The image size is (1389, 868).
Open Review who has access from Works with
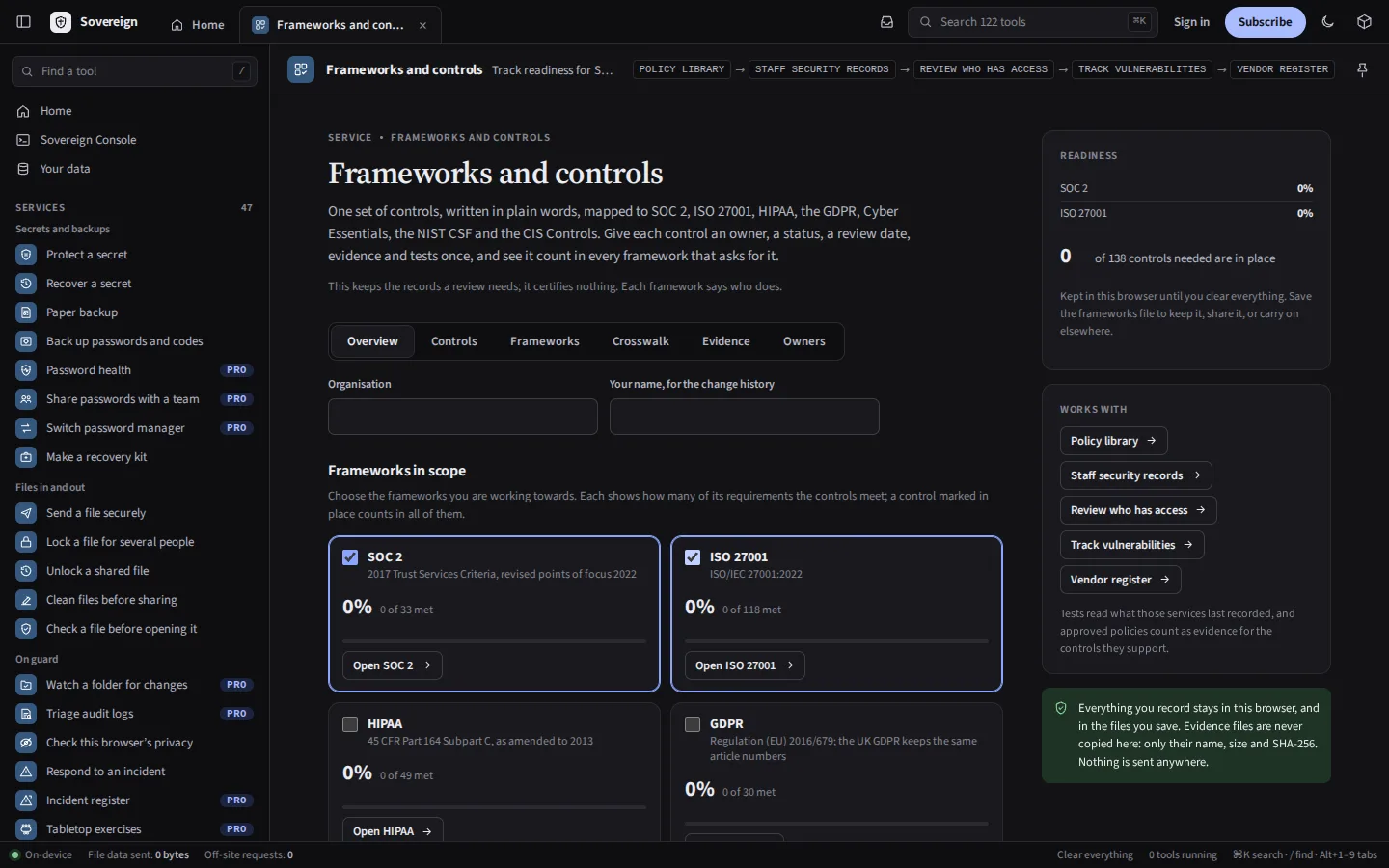pos(1138,510)
